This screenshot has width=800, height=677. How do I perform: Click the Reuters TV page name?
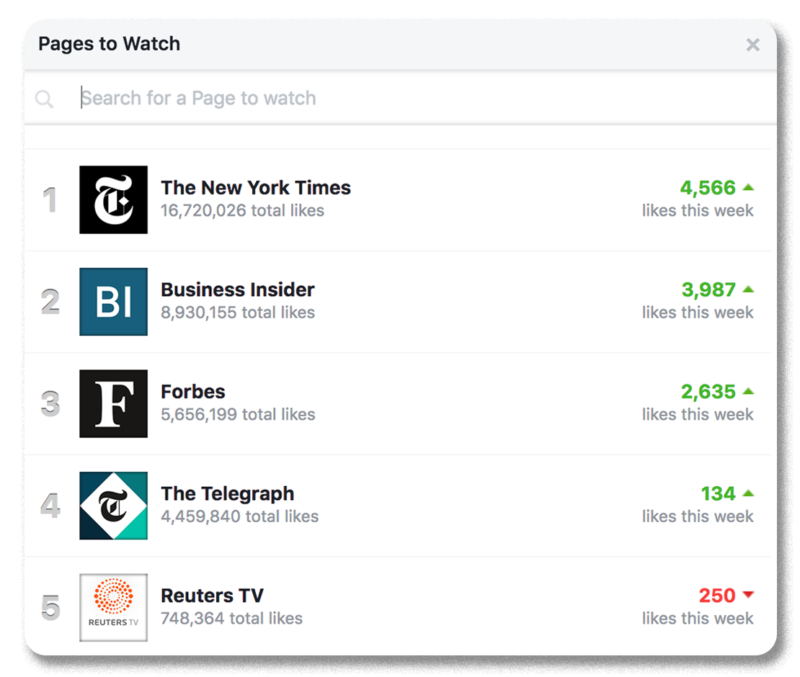click(212, 596)
